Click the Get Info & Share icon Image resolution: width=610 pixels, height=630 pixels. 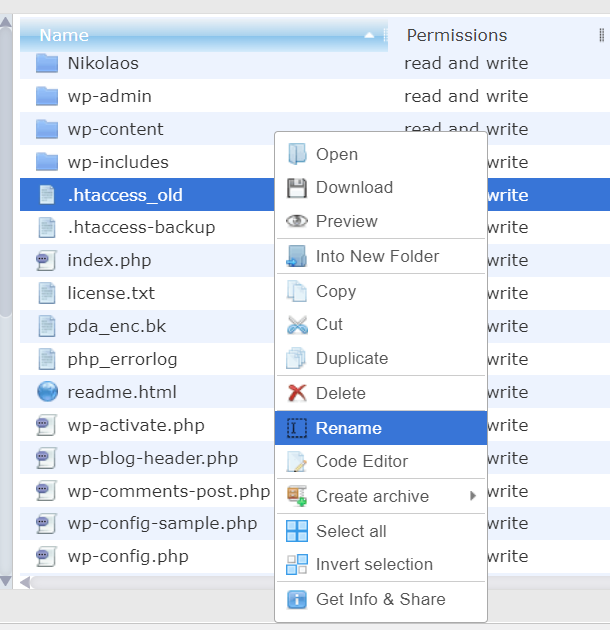(297, 599)
